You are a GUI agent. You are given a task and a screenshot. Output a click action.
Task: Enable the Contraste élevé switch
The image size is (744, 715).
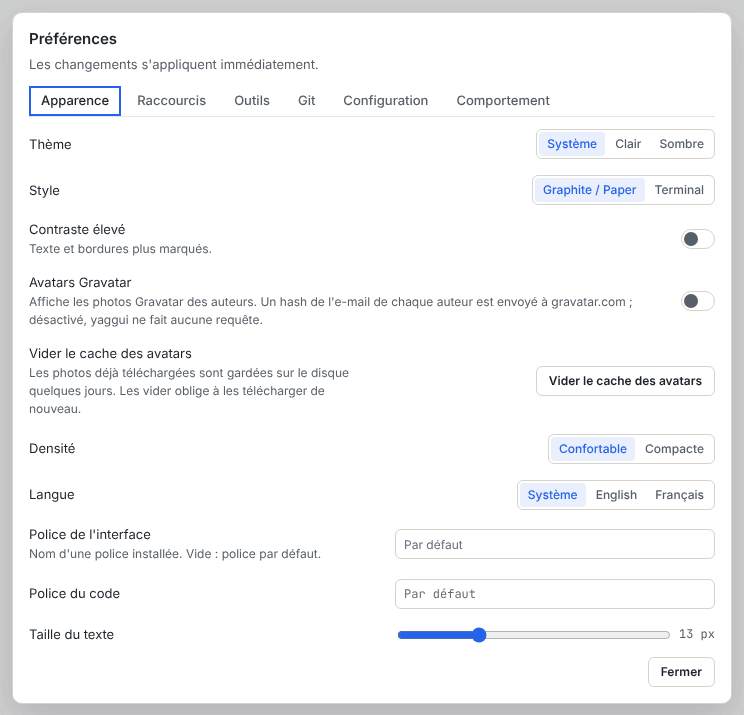[x=698, y=239]
